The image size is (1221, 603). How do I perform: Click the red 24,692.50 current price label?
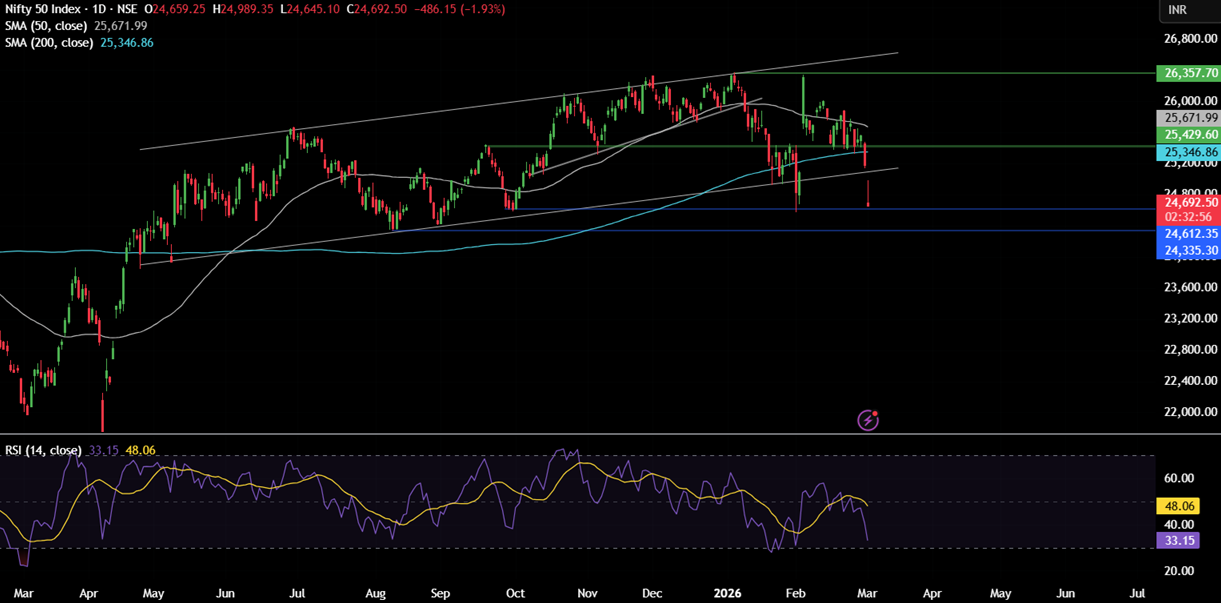tap(1188, 202)
